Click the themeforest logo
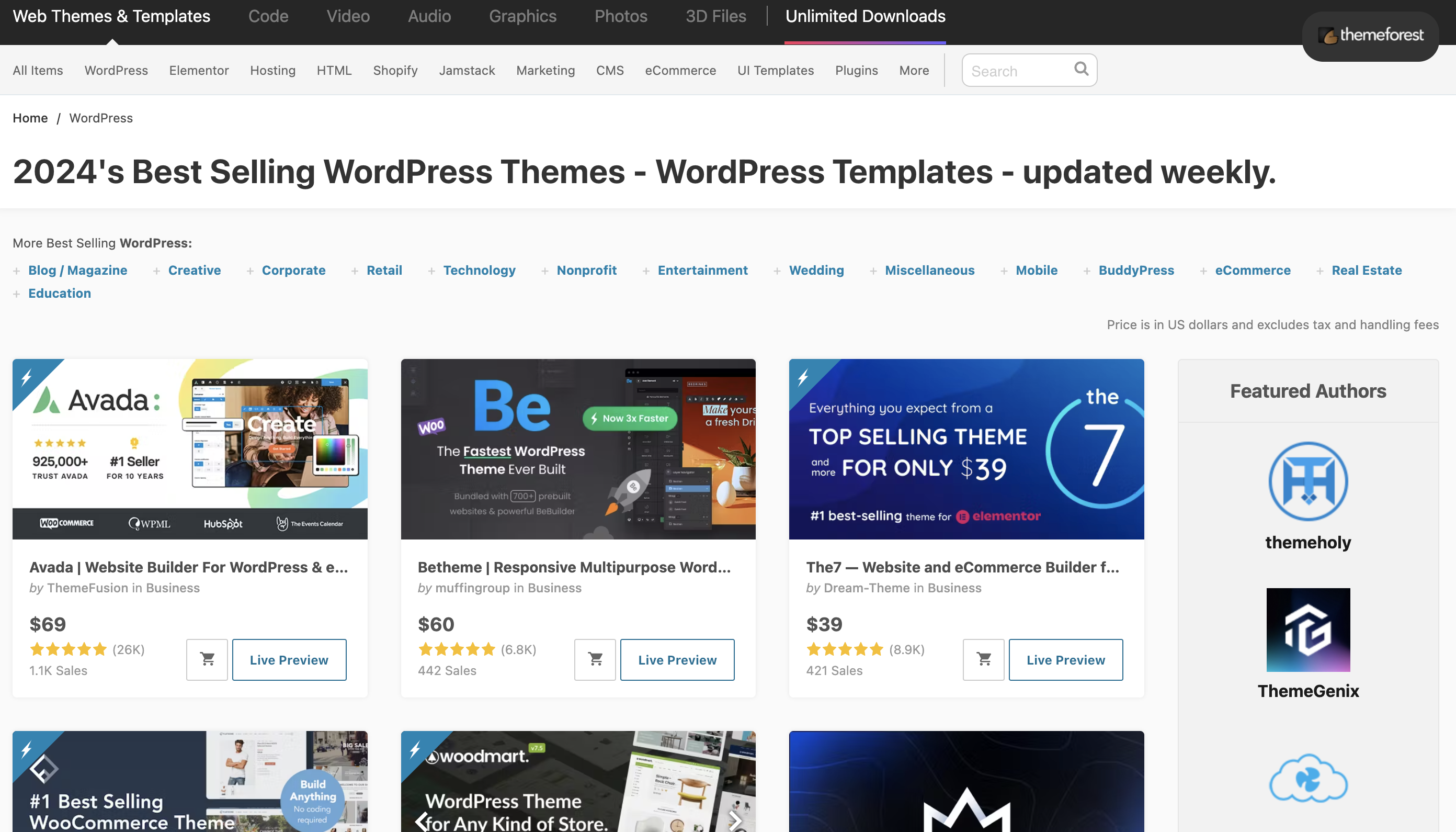The width and height of the screenshot is (1456, 832). coord(1370,36)
